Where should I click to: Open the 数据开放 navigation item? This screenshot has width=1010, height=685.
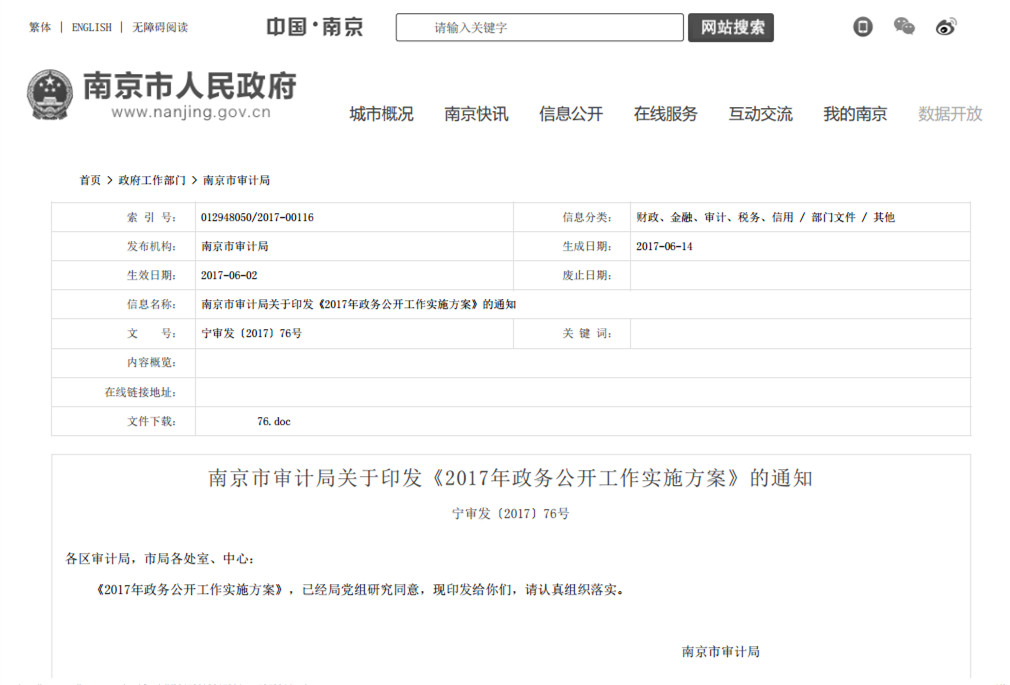point(950,114)
